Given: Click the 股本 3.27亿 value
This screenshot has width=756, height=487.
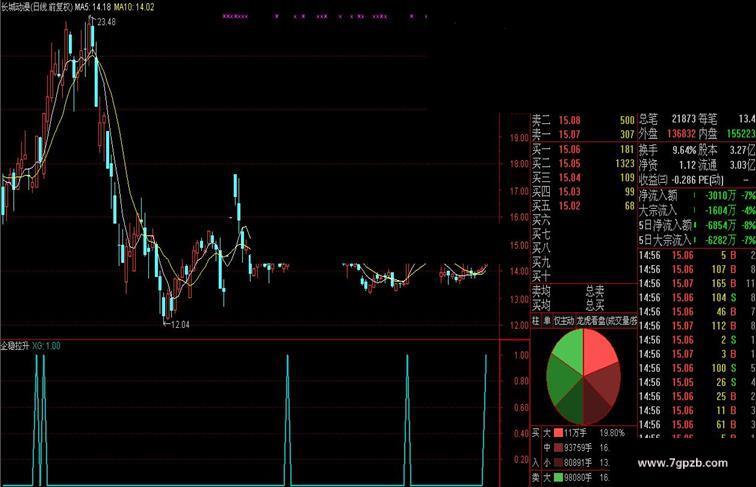Looking at the screenshot, I should (742, 150).
